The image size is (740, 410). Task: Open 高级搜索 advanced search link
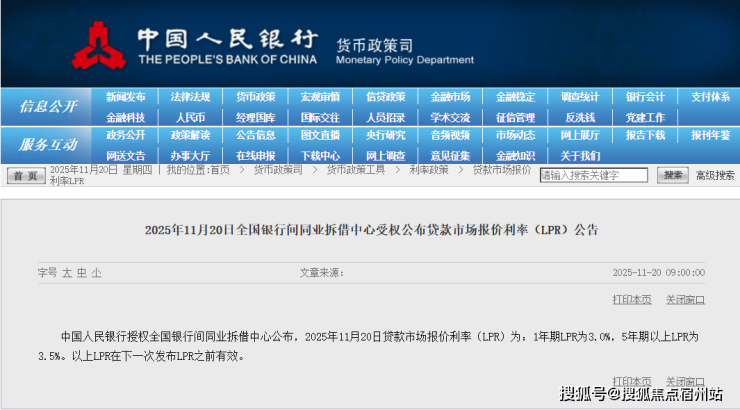[x=715, y=176]
